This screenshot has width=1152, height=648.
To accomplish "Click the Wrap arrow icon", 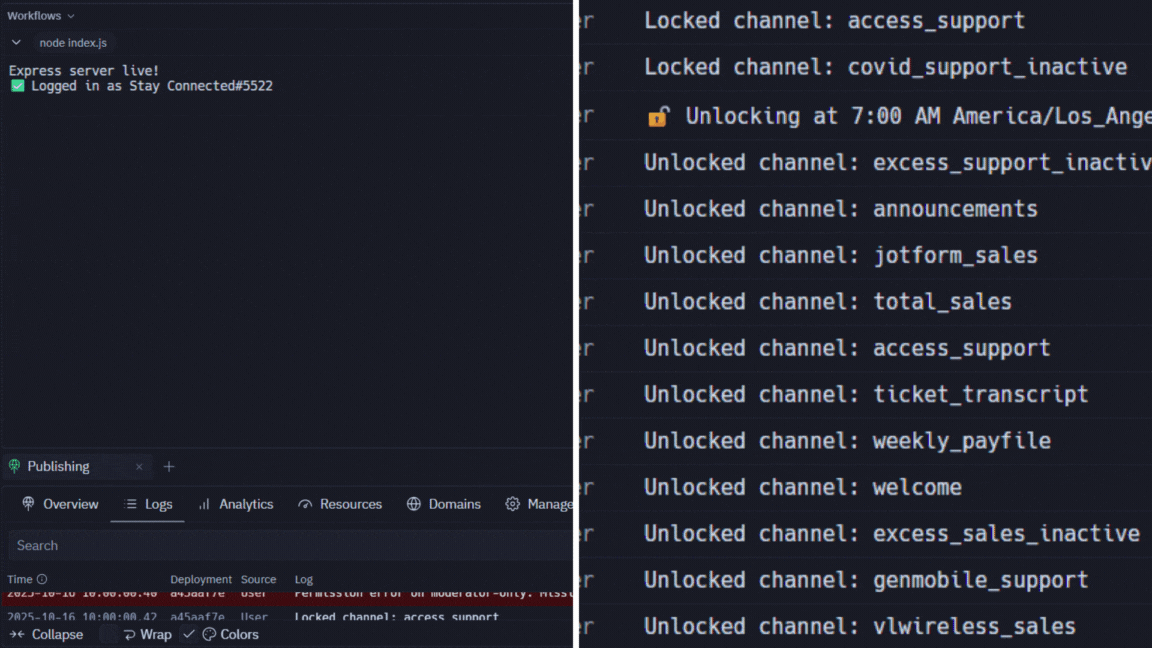I will (x=129, y=634).
